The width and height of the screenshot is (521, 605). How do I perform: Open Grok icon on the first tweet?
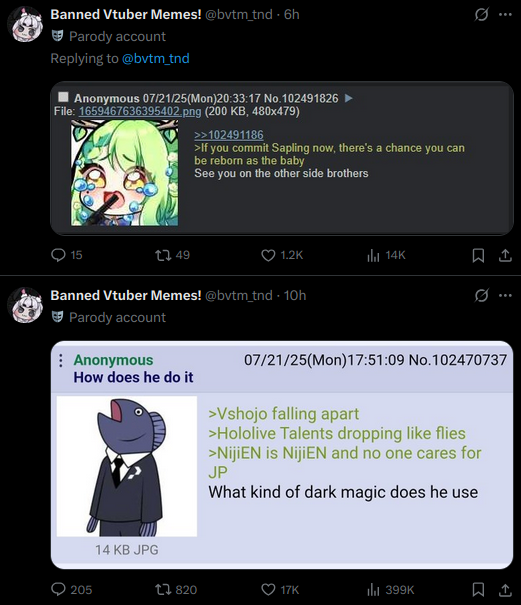(481, 15)
